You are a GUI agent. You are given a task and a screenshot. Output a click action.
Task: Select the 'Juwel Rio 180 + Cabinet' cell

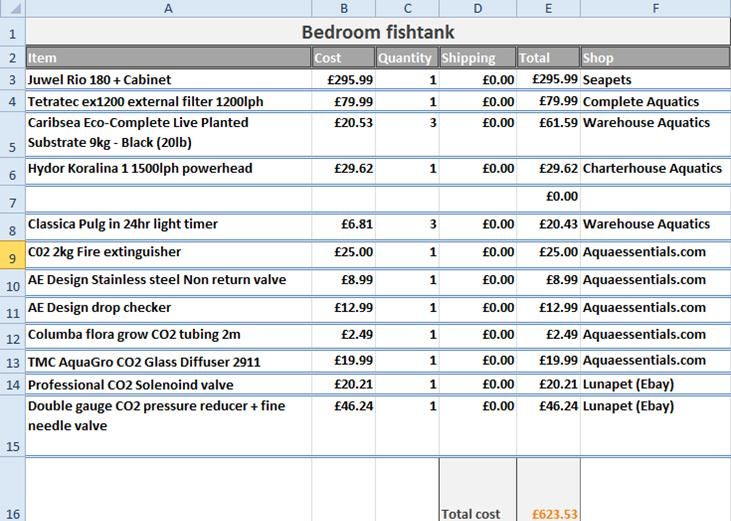coord(168,80)
